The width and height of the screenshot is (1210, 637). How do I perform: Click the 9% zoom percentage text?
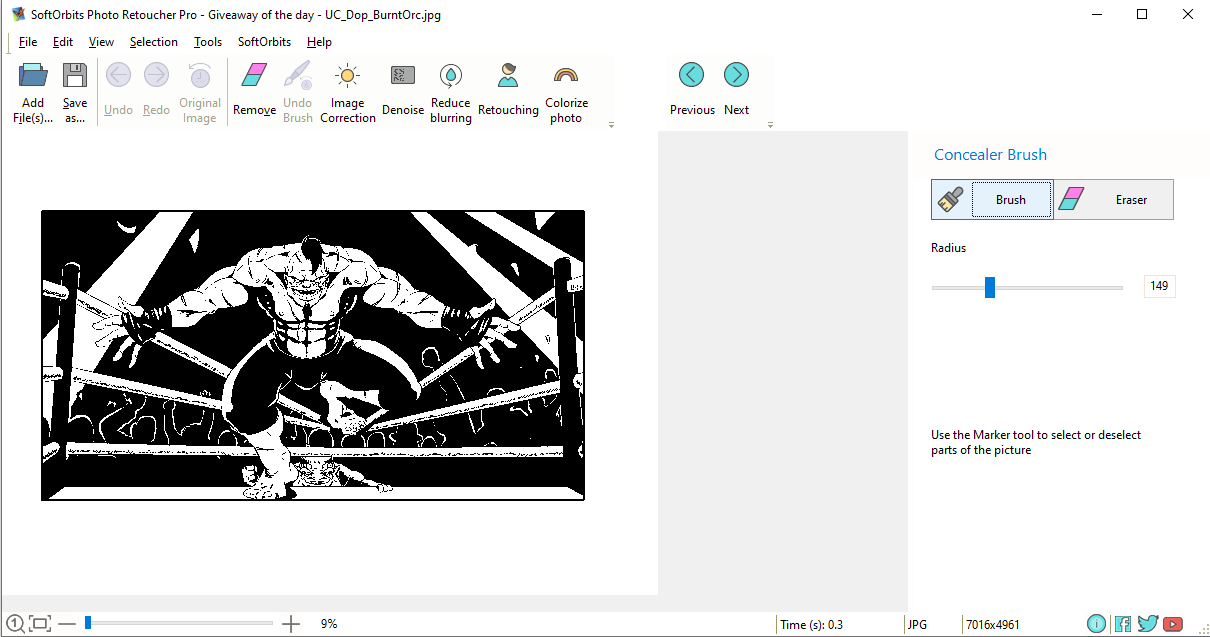[x=329, y=624]
